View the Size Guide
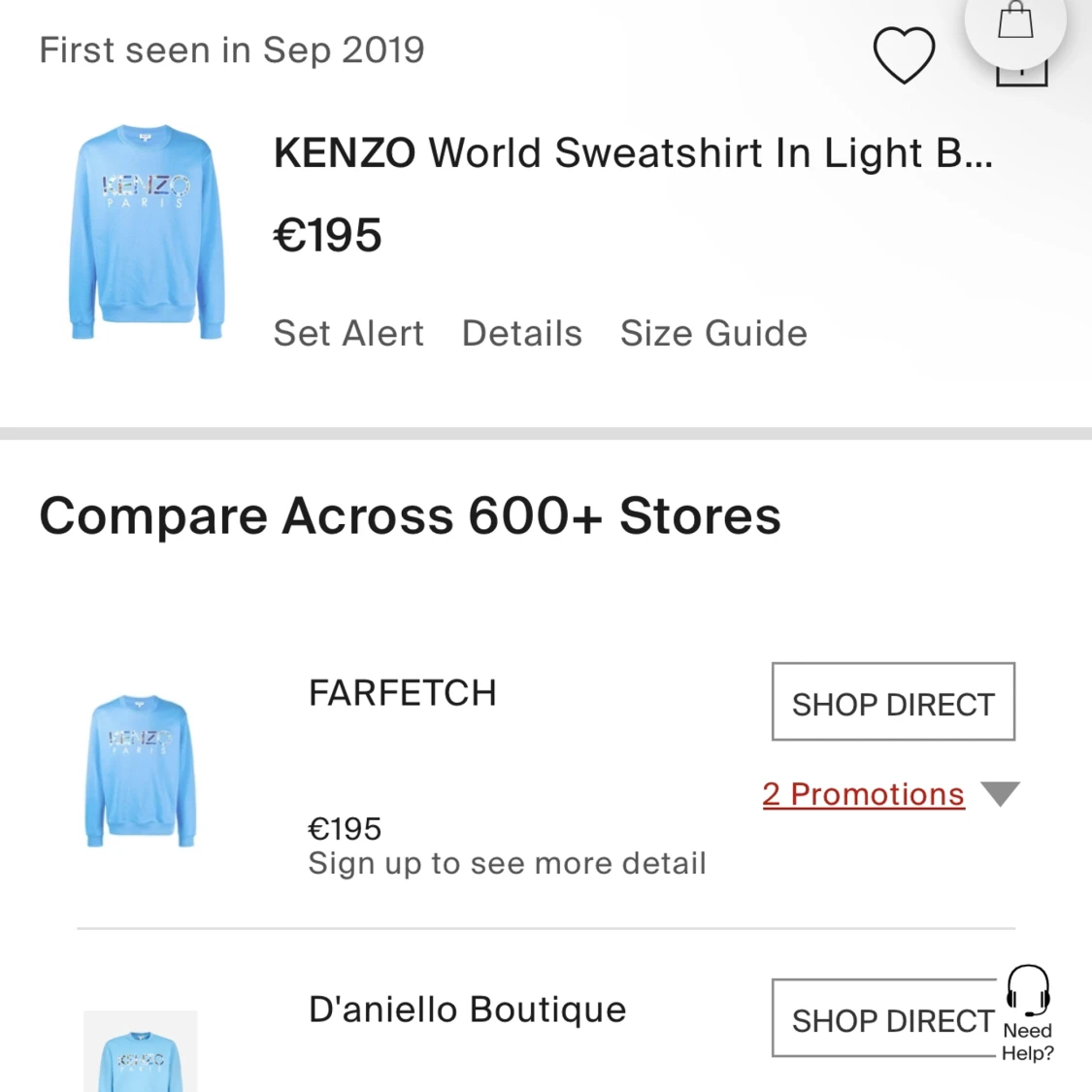The width and height of the screenshot is (1092, 1092). [713, 333]
